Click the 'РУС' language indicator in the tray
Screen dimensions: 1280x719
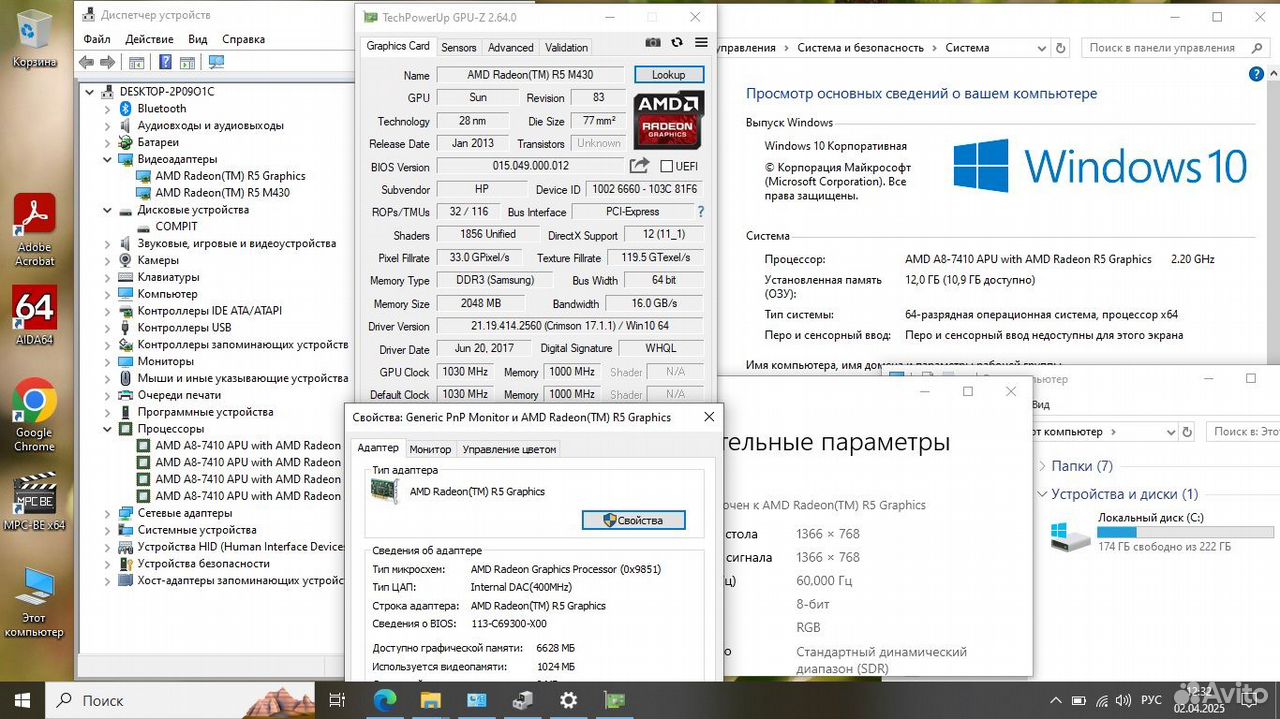1151,700
